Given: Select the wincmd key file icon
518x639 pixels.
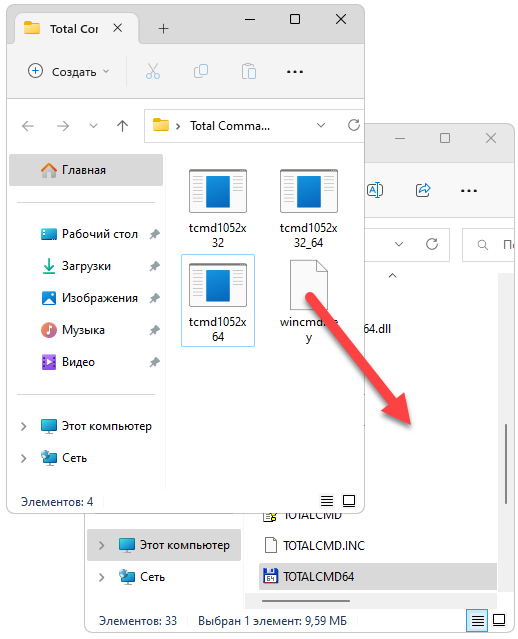Looking at the screenshot, I should pos(309,285).
